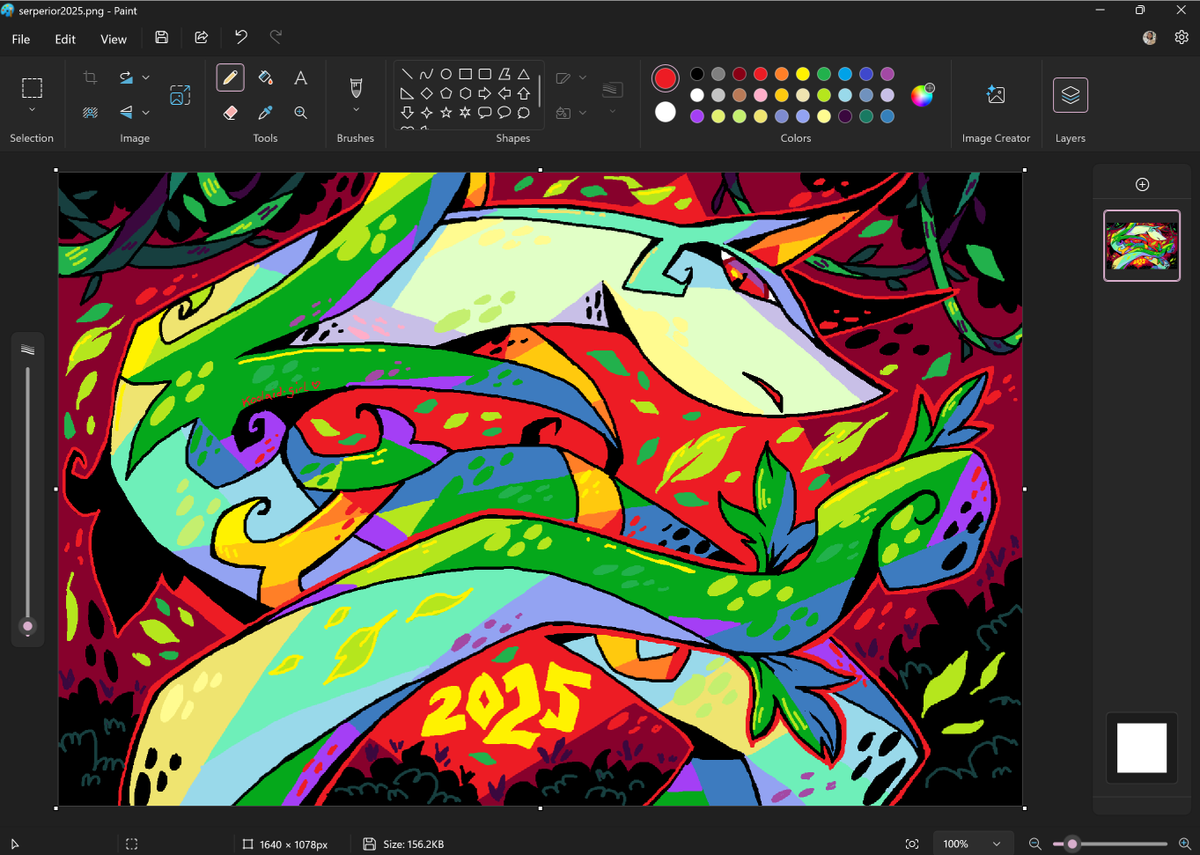Click the Remove background icon

coord(89,112)
